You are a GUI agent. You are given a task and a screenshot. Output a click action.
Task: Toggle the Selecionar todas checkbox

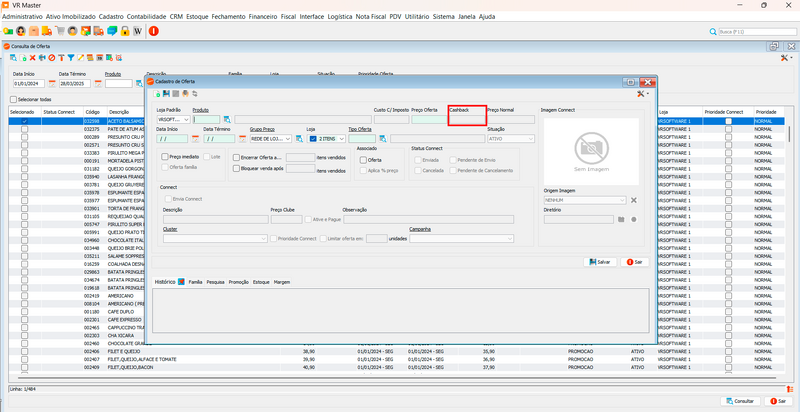click(14, 99)
